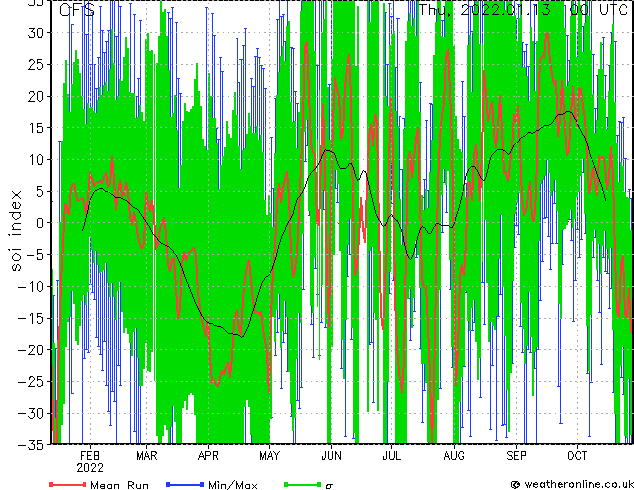Click the y-axis value 15
634x490 pixels.
pos(36,128)
